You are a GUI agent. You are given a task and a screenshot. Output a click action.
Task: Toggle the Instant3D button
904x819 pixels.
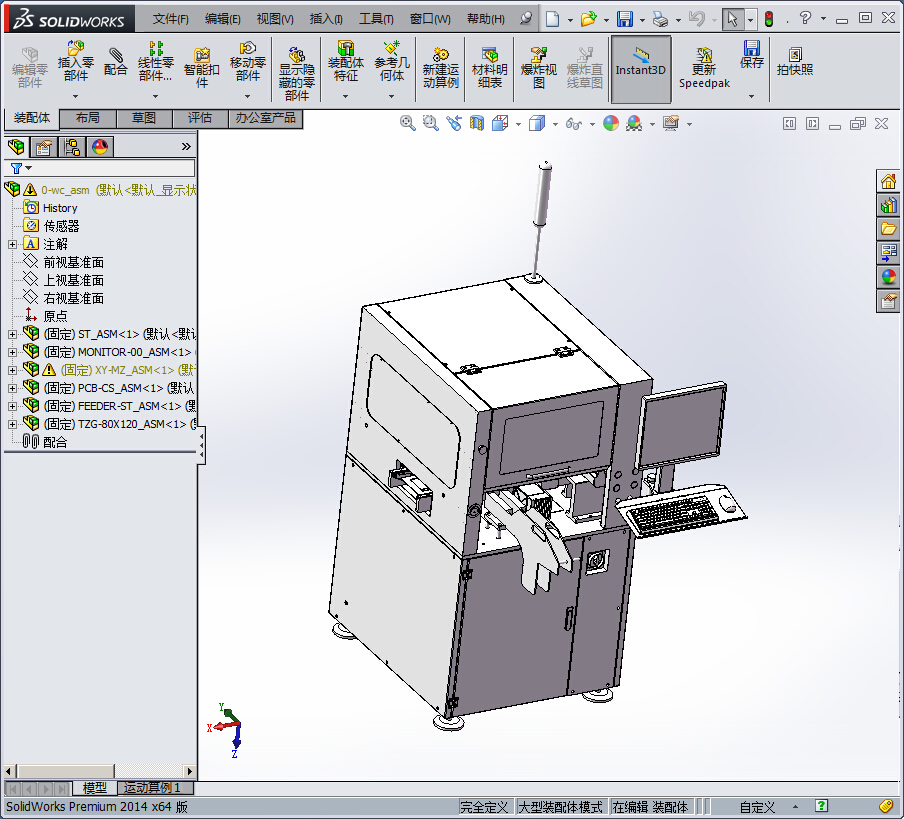pyautogui.click(x=640, y=69)
